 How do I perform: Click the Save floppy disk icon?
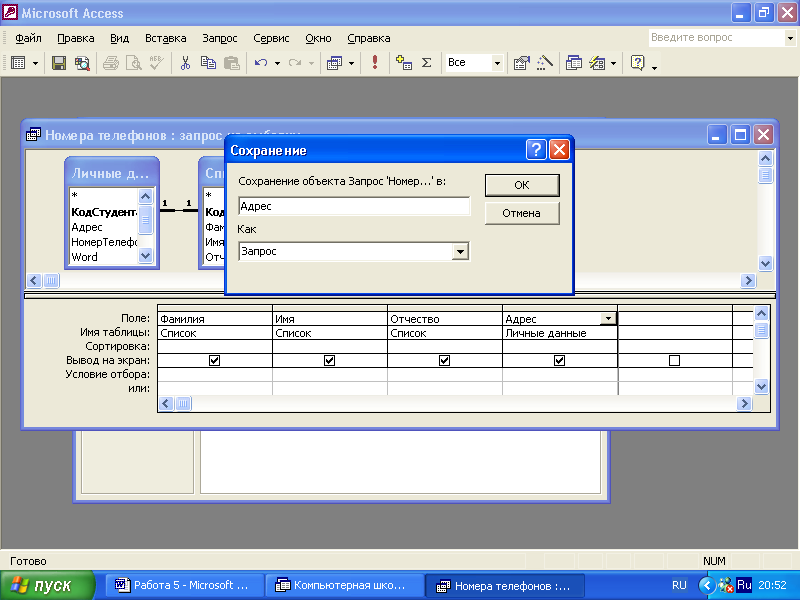59,63
